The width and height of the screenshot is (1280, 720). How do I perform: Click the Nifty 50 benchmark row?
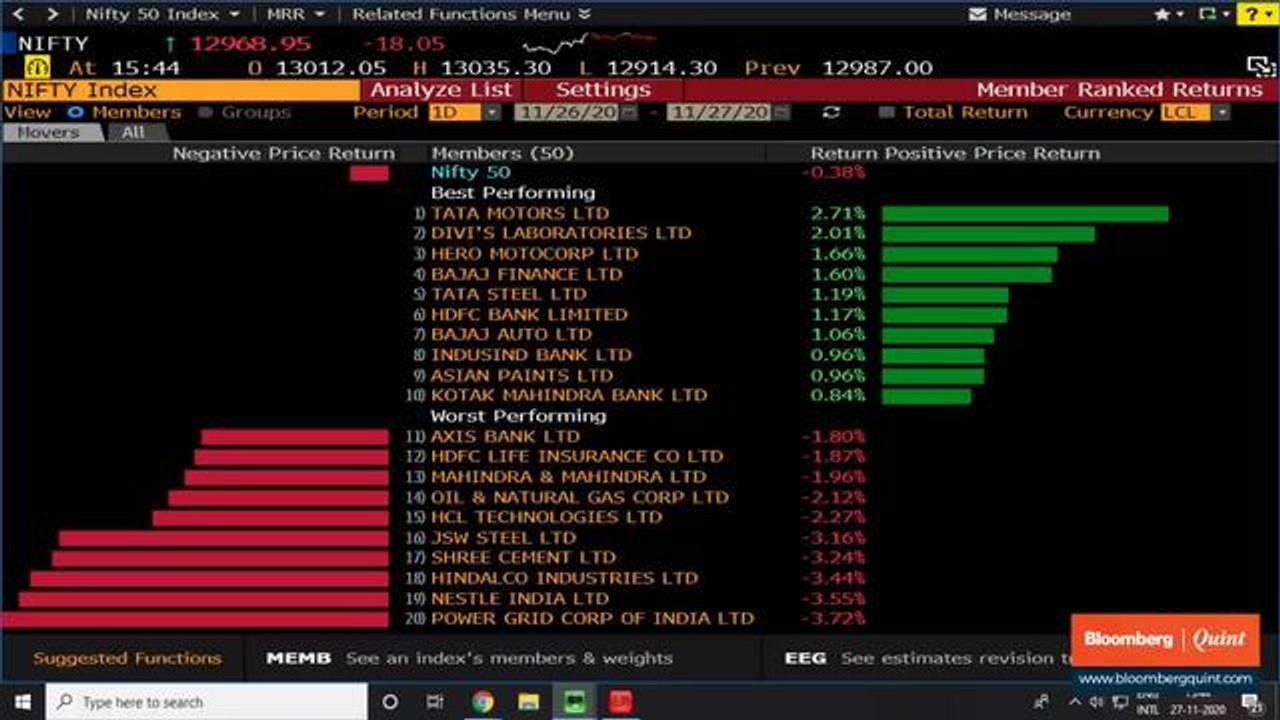[470, 172]
